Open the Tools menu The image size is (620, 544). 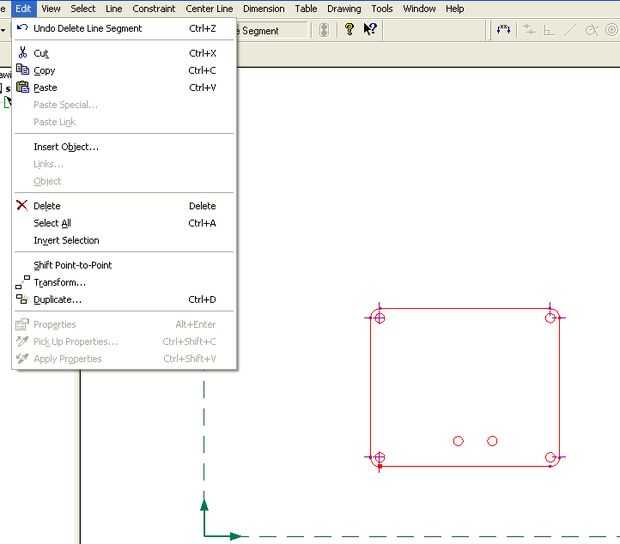tap(382, 8)
